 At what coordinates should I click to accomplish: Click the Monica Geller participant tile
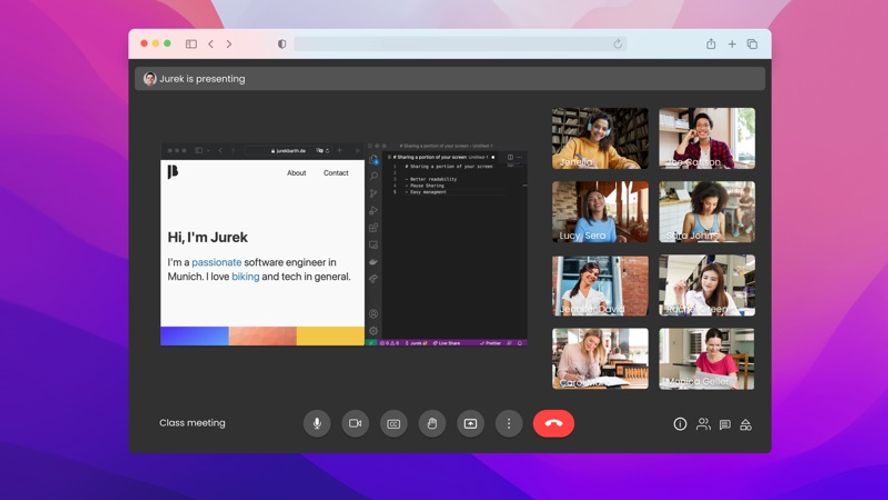(707, 359)
